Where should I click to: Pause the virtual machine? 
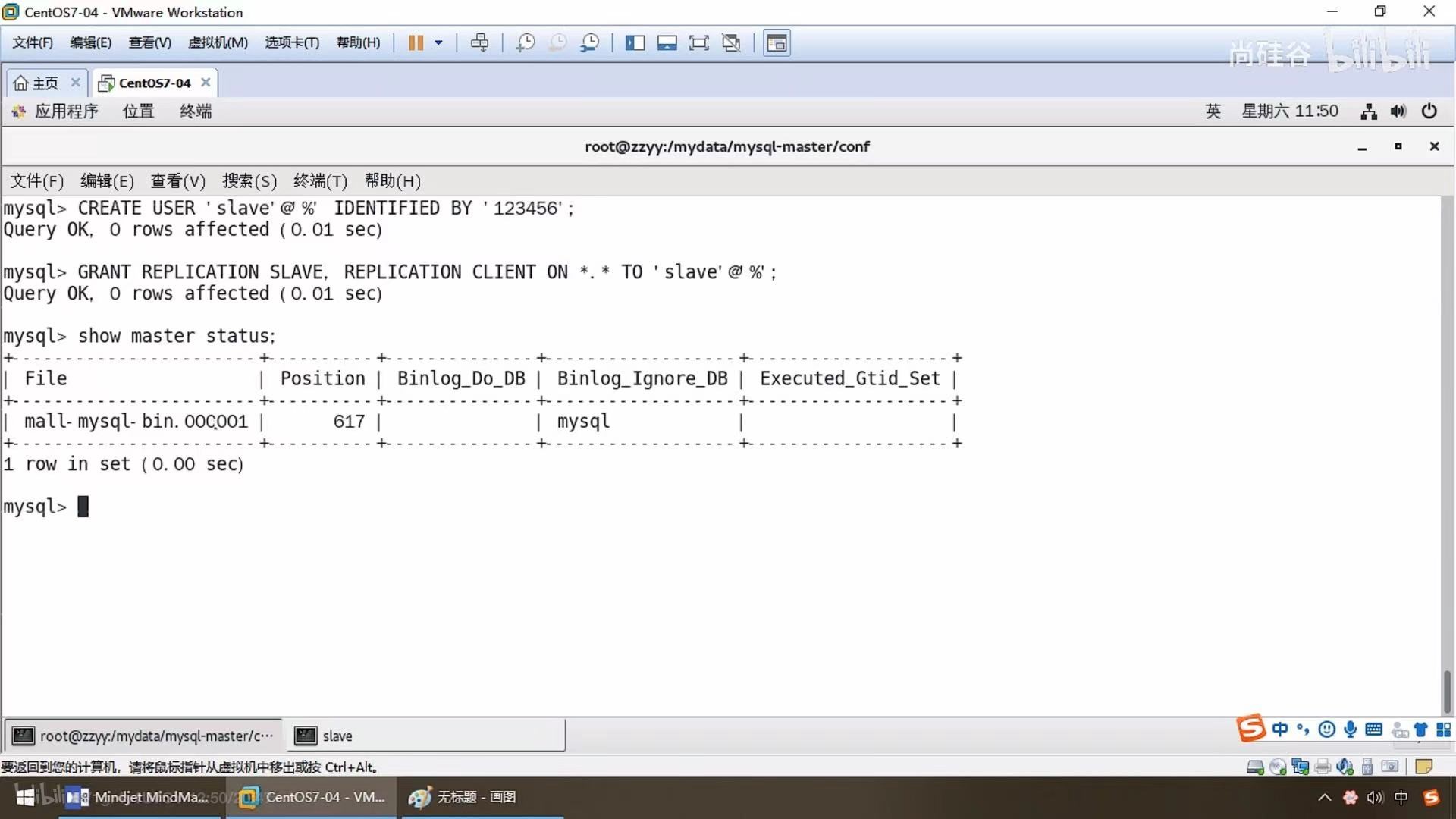(416, 43)
